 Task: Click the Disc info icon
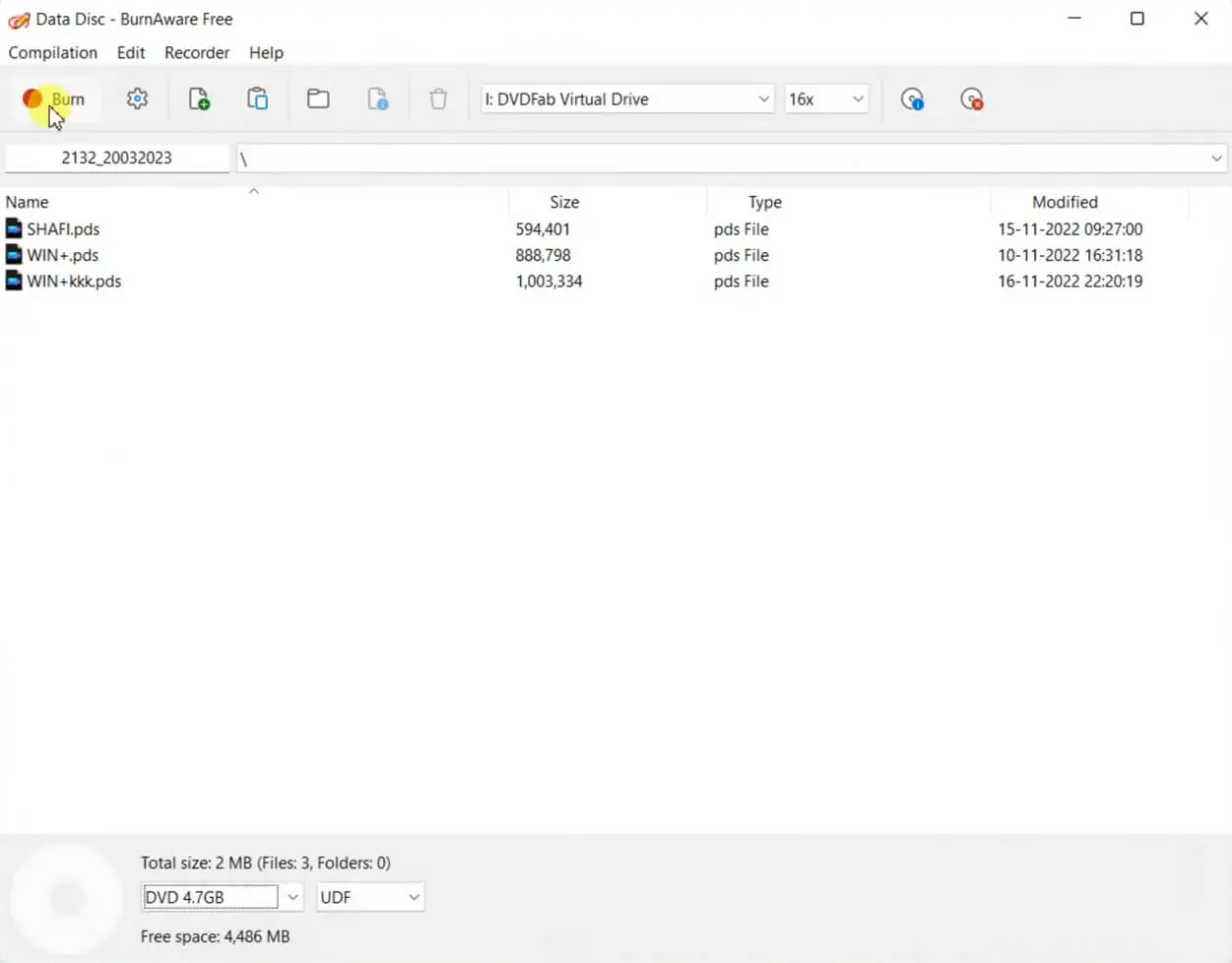pyautogui.click(x=912, y=98)
